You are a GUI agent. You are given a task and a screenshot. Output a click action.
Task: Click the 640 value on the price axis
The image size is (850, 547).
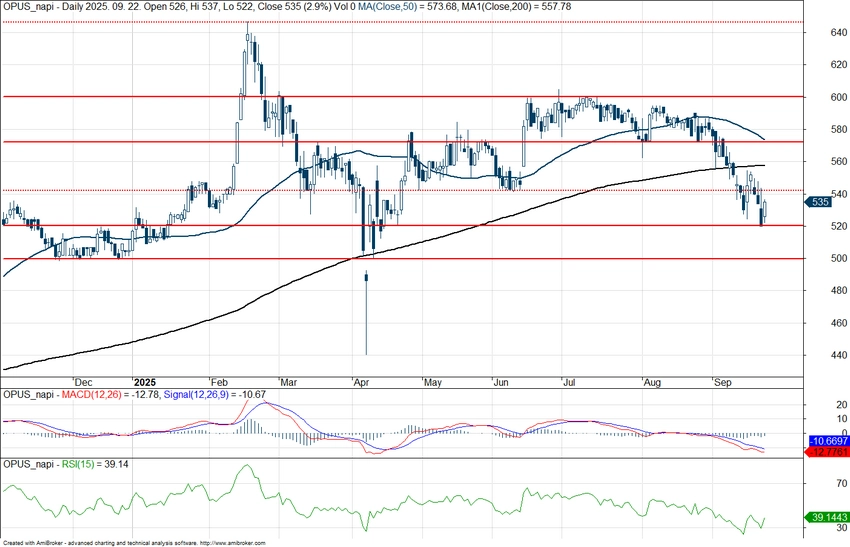tap(823, 32)
